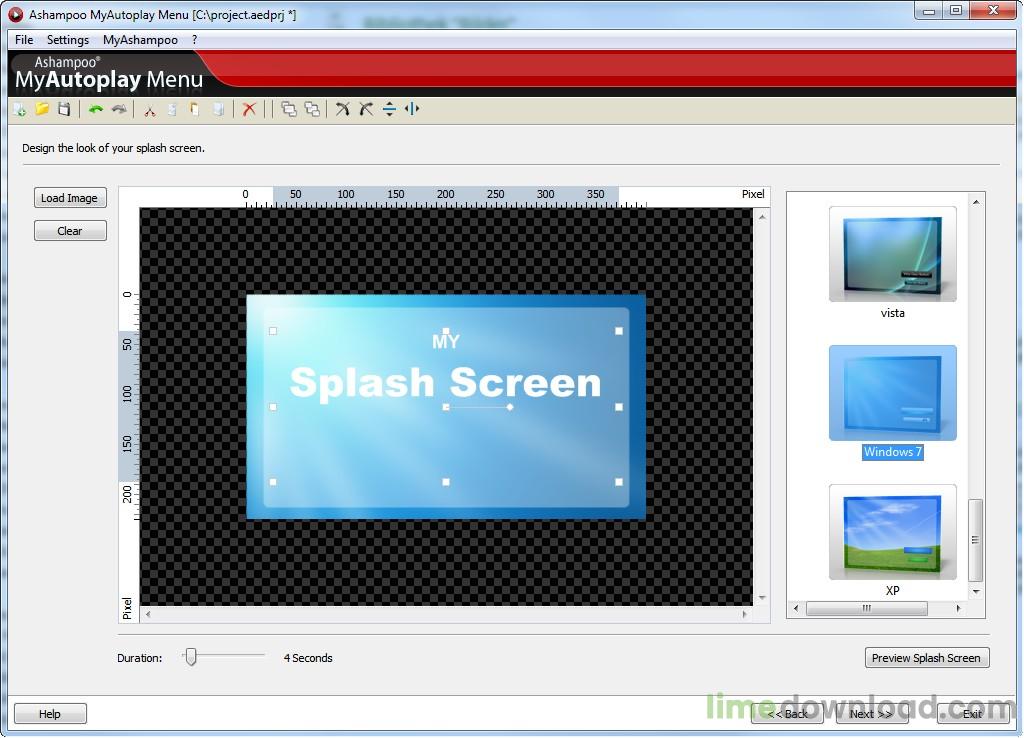This screenshot has width=1024, height=738.
Task: Open the File menu
Action: [23, 40]
